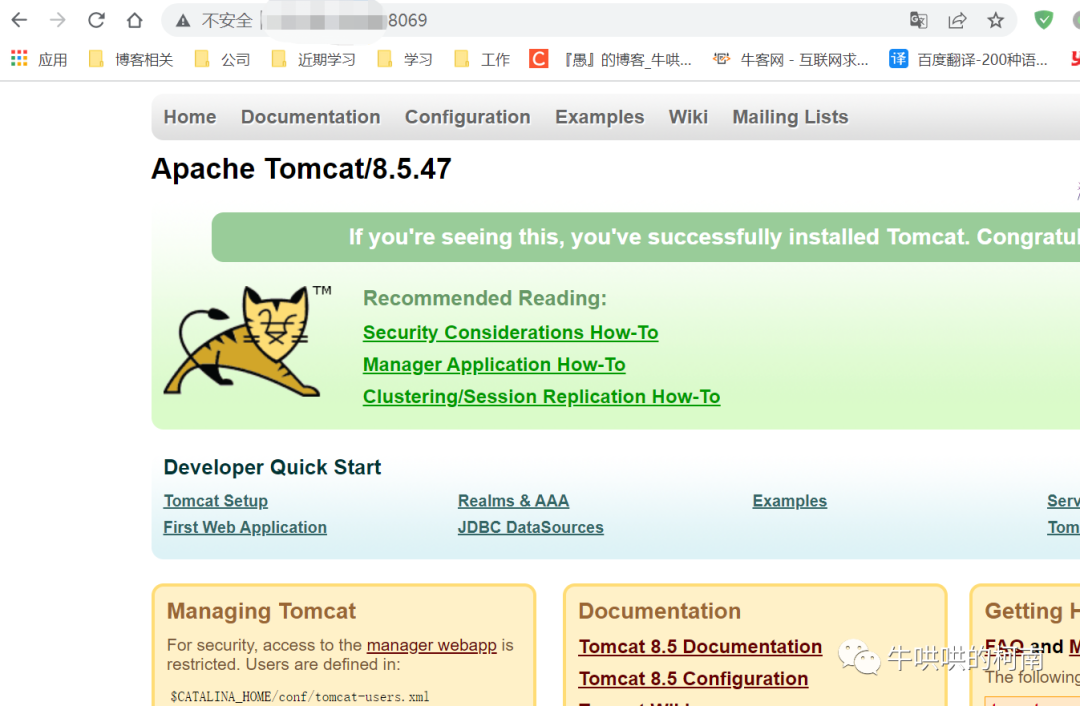
Task: Open the Examples nav item in top bar
Action: pyautogui.click(x=600, y=117)
